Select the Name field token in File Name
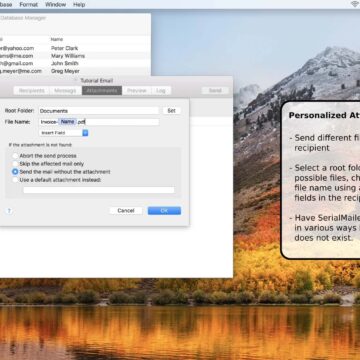360x360 pixels. coord(67,122)
